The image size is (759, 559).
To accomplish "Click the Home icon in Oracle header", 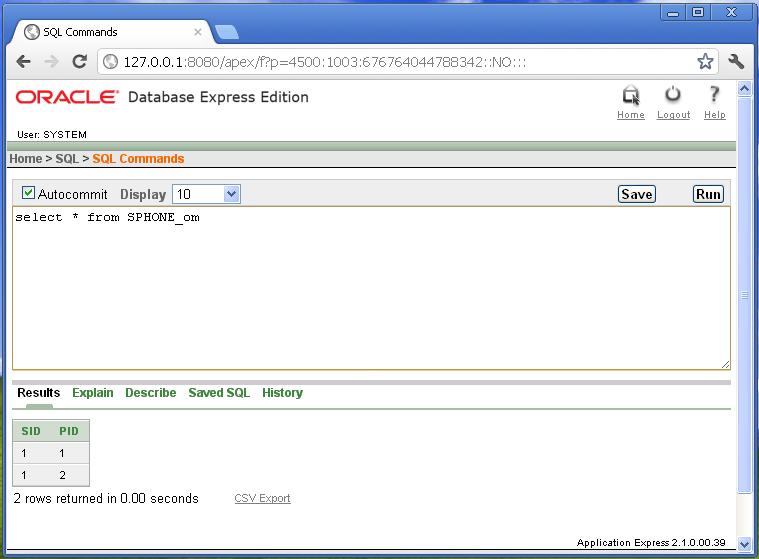I will (631, 95).
